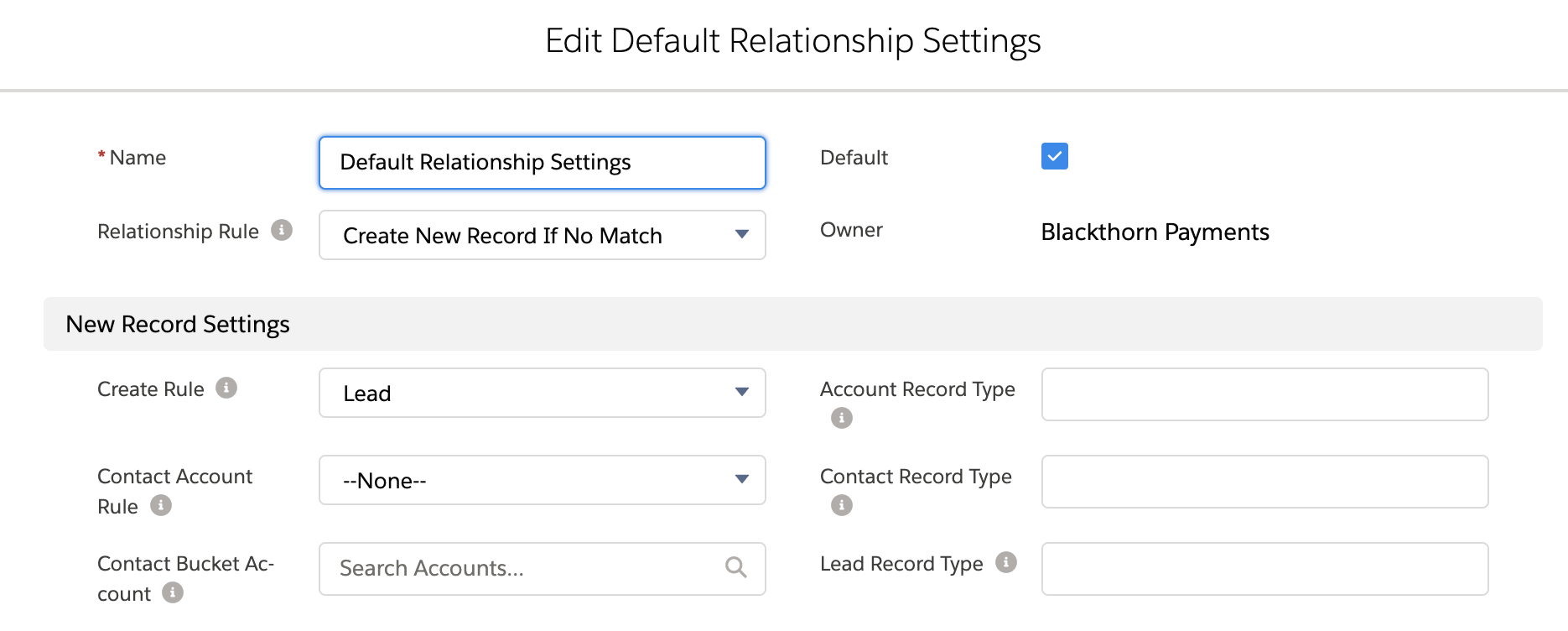Click the New Record Settings section header
The width and height of the screenshot is (1568, 631).
click(x=793, y=324)
